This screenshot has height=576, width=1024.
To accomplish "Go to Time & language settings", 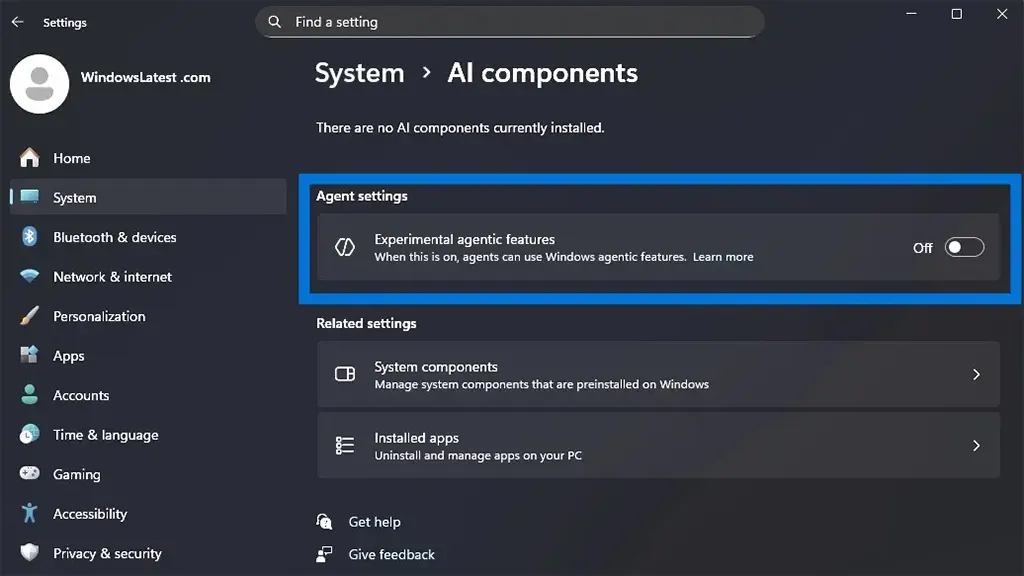I will pyautogui.click(x=105, y=435).
